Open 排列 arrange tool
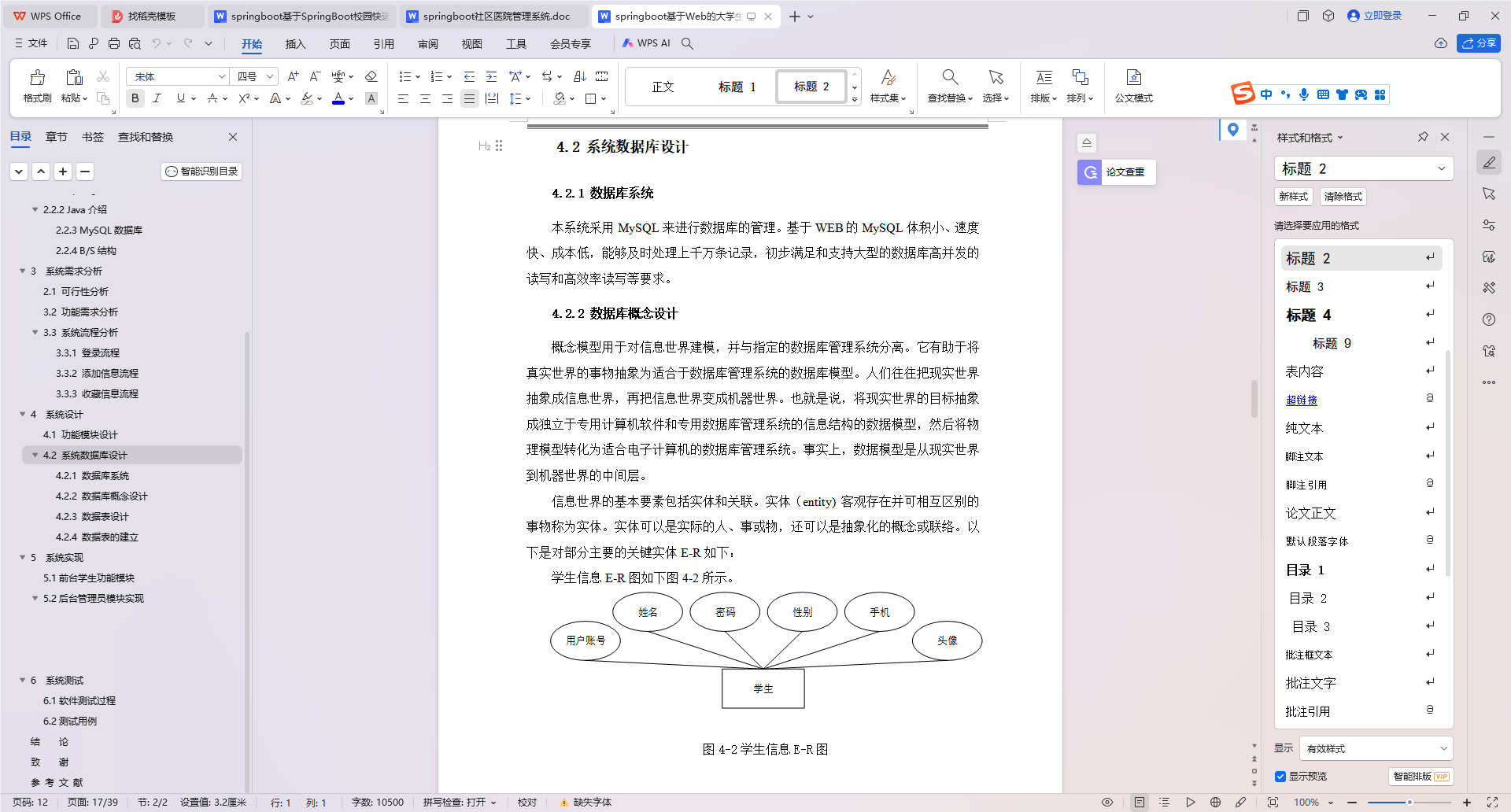1511x812 pixels. pyautogui.click(x=1080, y=86)
